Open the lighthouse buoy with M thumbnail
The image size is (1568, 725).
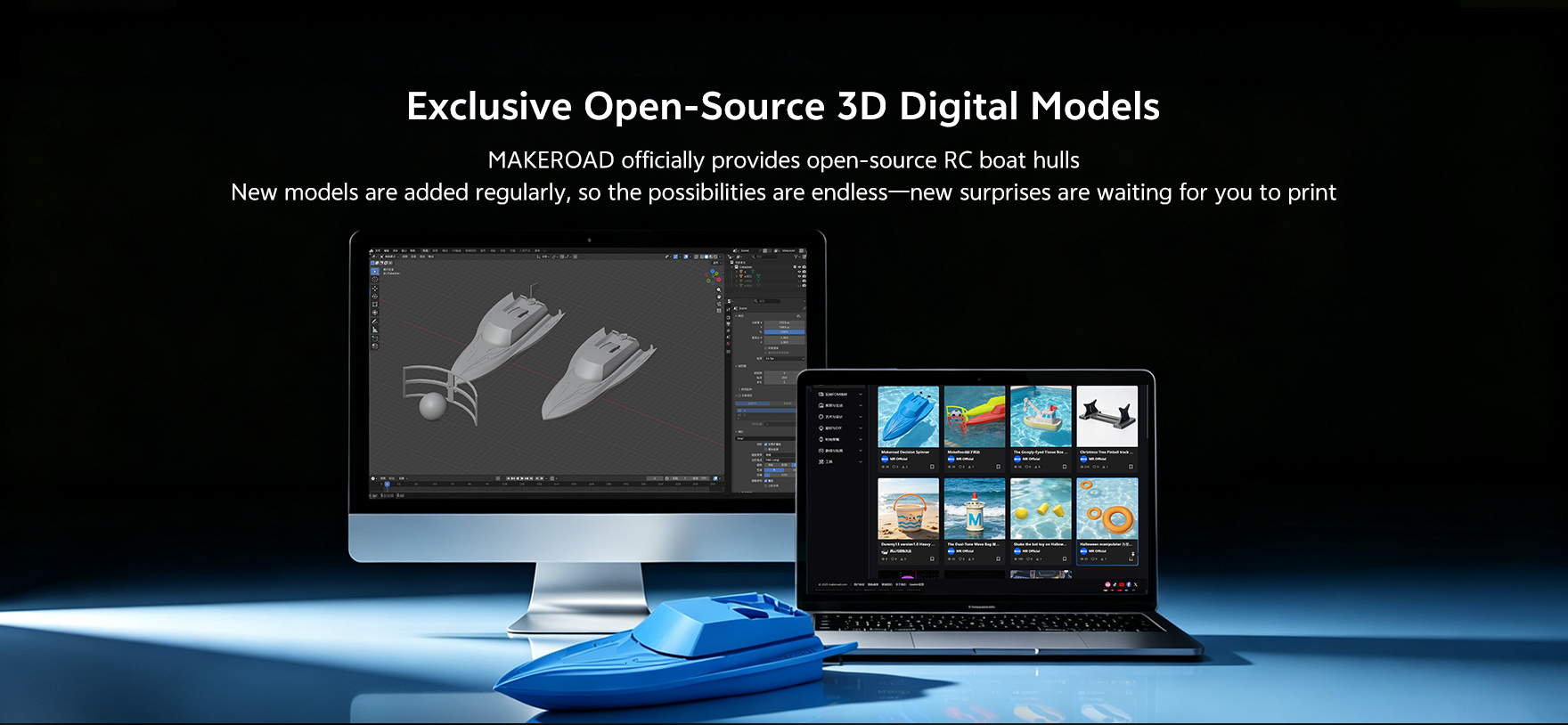click(x=975, y=509)
